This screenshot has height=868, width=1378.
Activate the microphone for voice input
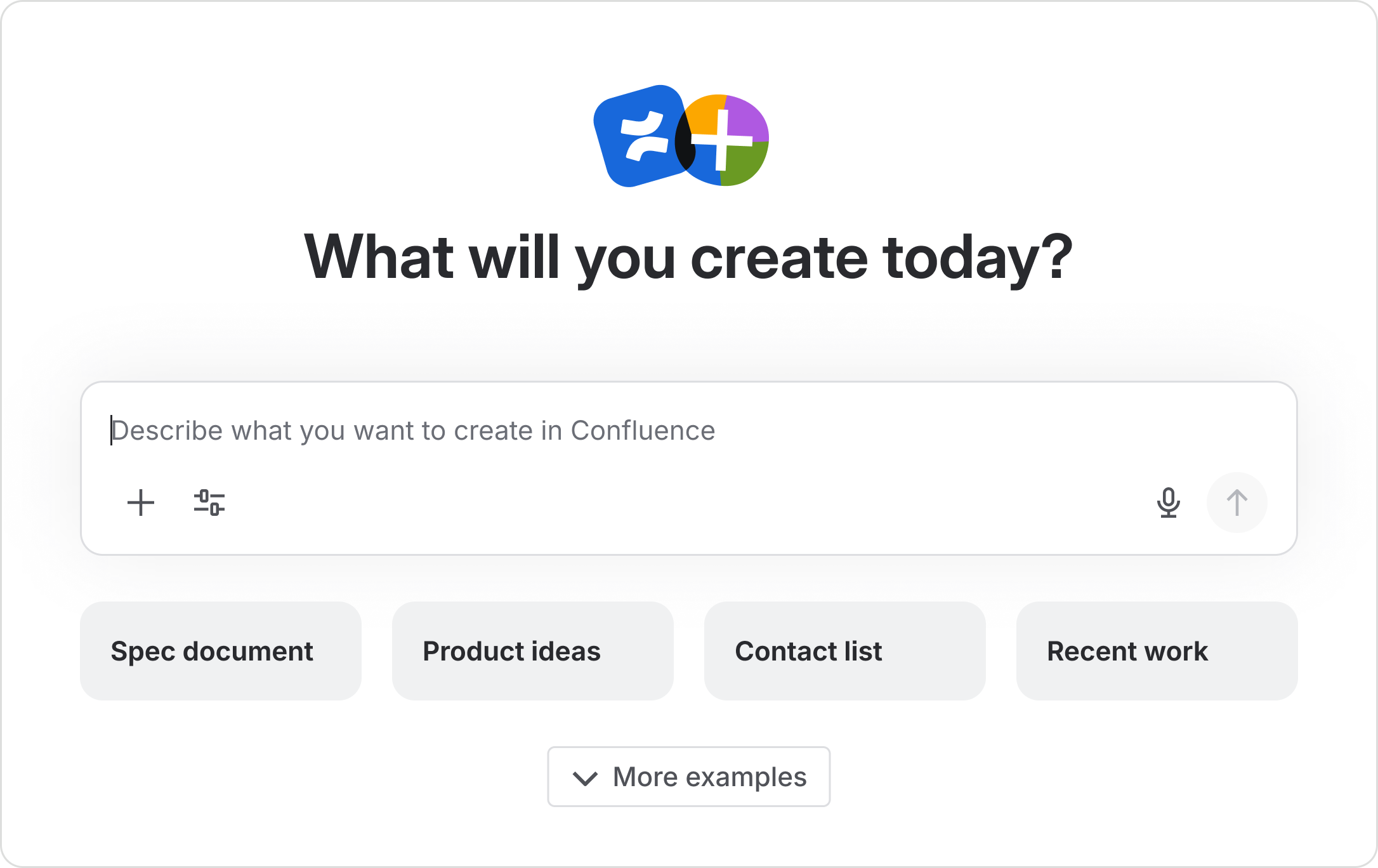tap(1169, 503)
